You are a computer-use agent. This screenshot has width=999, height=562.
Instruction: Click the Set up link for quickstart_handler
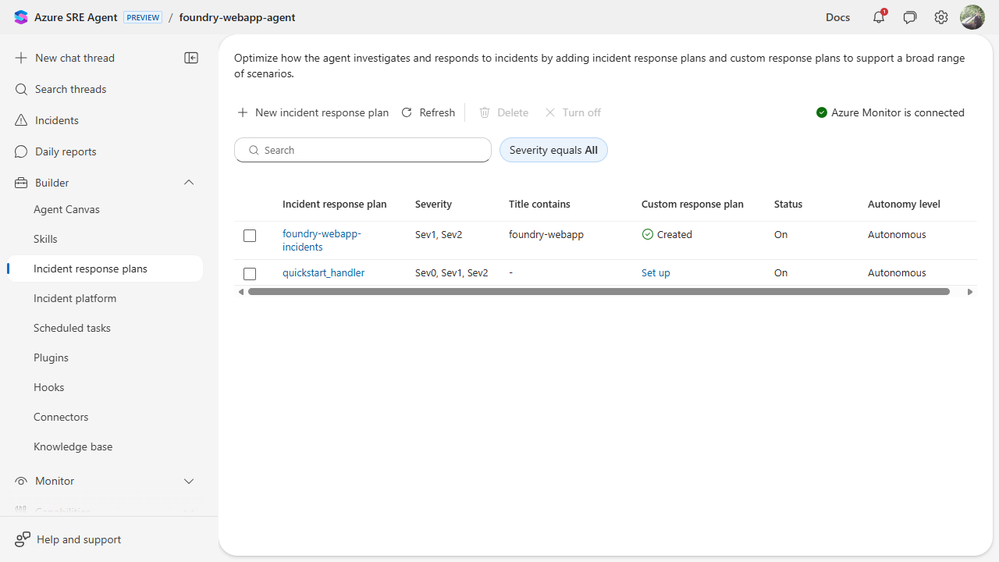pyautogui.click(x=656, y=273)
